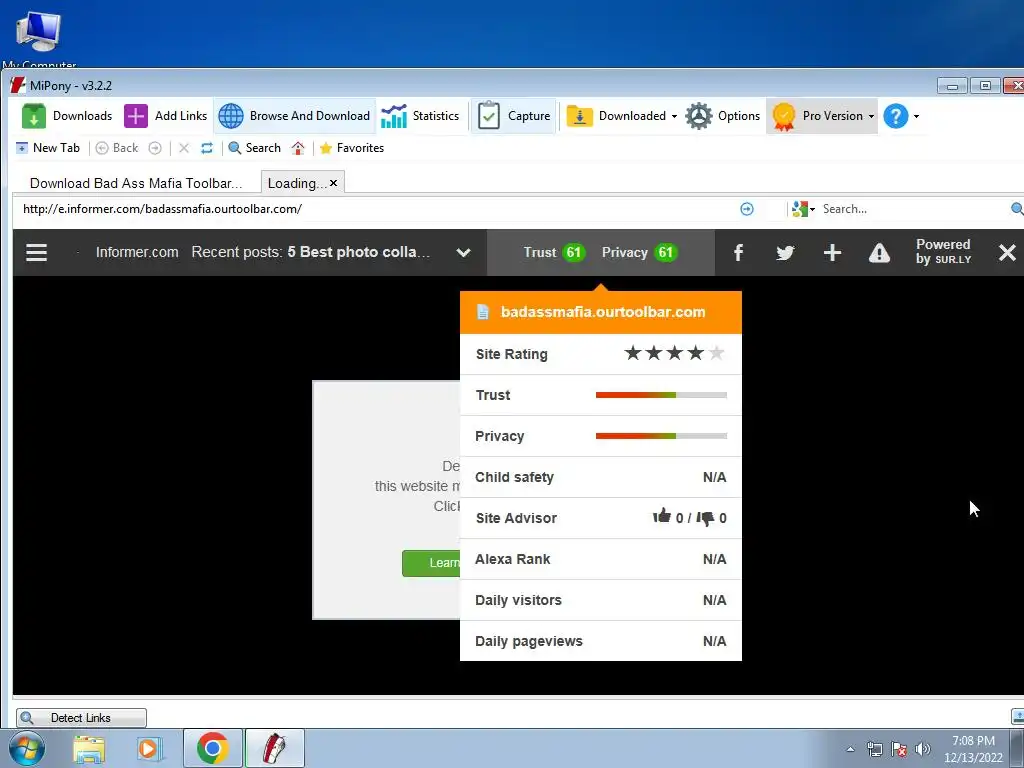Click the Go arrow beside the address bar
This screenshot has height=768, width=1024.
pos(746,209)
